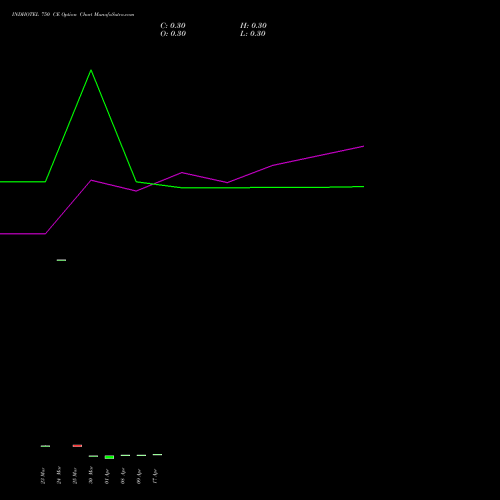This screenshot has width=500, height=500.
Task: Click the right endpoint of the purple line
Action: [363, 146]
